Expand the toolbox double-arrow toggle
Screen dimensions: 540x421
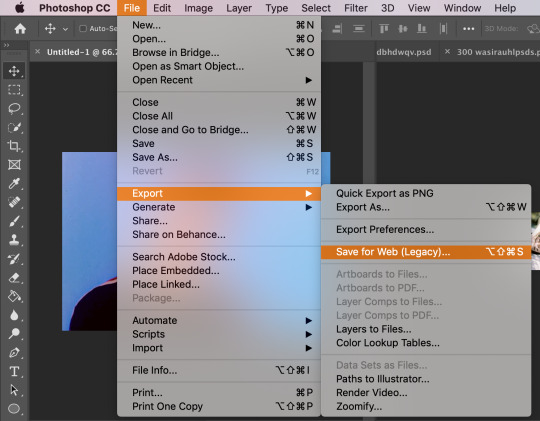click(7, 45)
